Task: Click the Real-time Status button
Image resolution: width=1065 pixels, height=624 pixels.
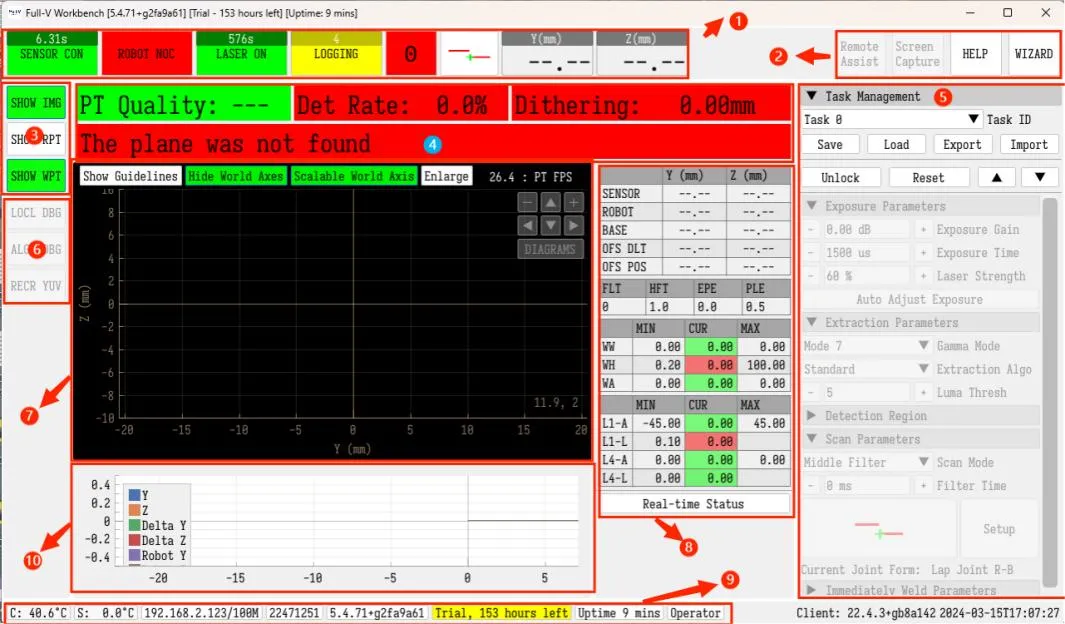Action: (693, 504)
